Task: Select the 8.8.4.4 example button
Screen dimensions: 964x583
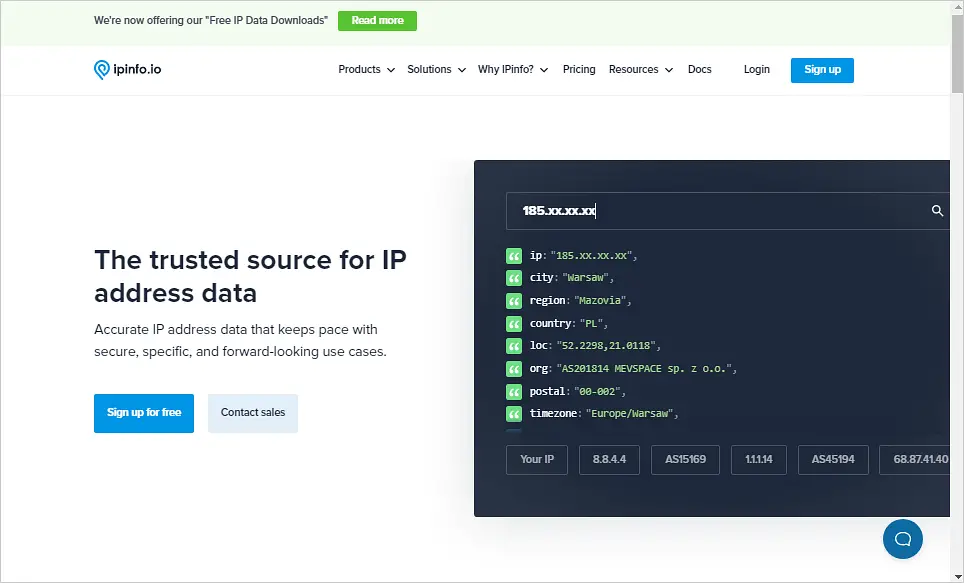Action: point(609,460)
